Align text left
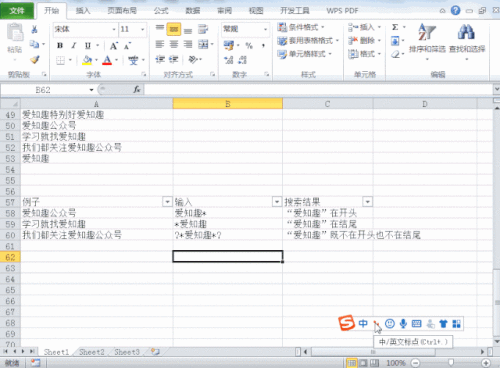Screen dimensions: 500x368 click(x=160, y=44)
